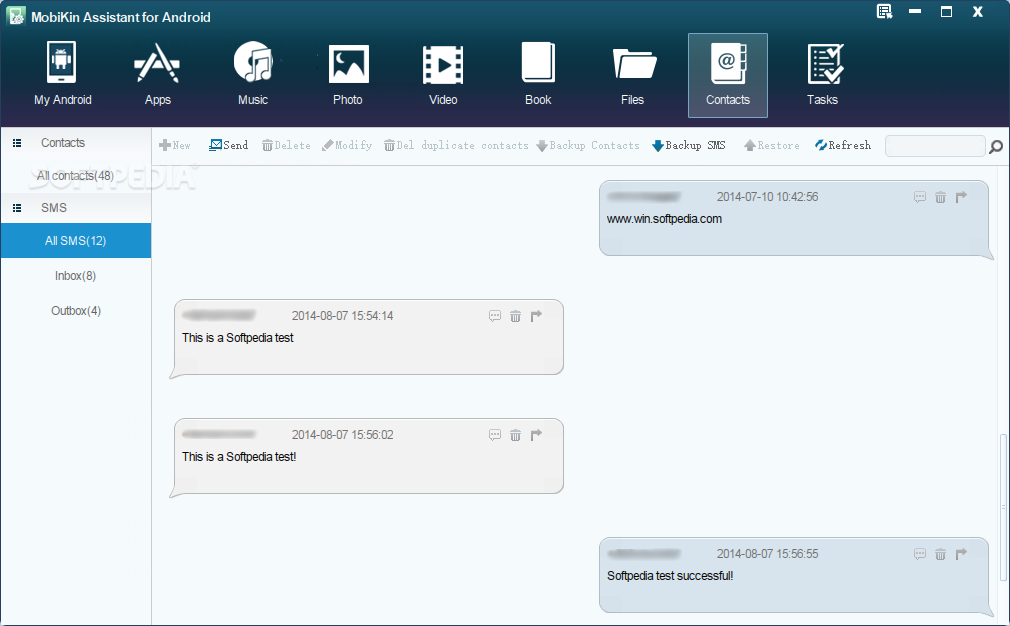Trash icon on 15:54:14 message

(515, 316)
